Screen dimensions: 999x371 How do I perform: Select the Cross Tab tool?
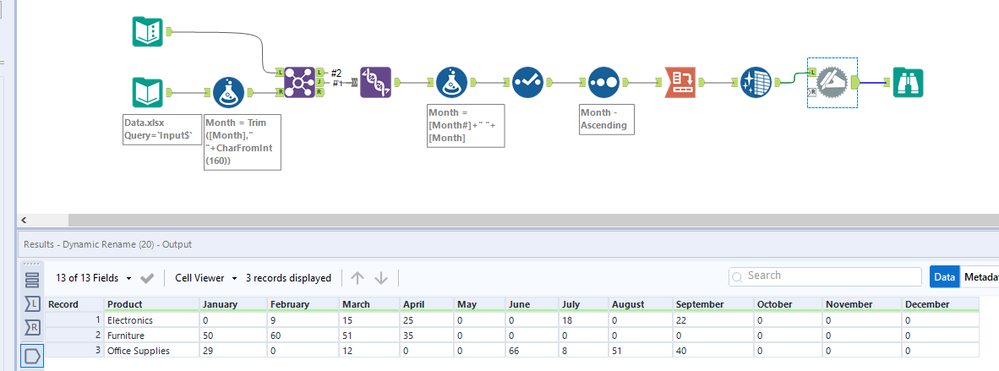[680, 82]
